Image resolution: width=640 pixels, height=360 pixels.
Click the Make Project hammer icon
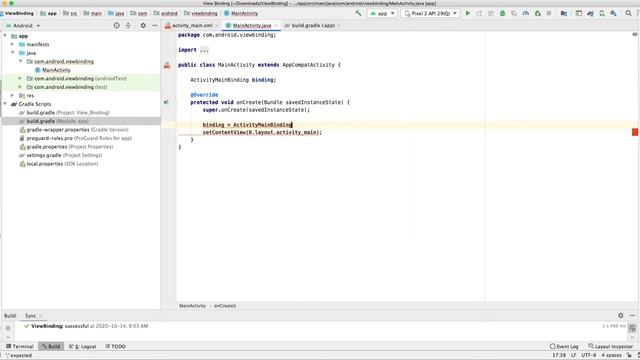click(358, 13)
